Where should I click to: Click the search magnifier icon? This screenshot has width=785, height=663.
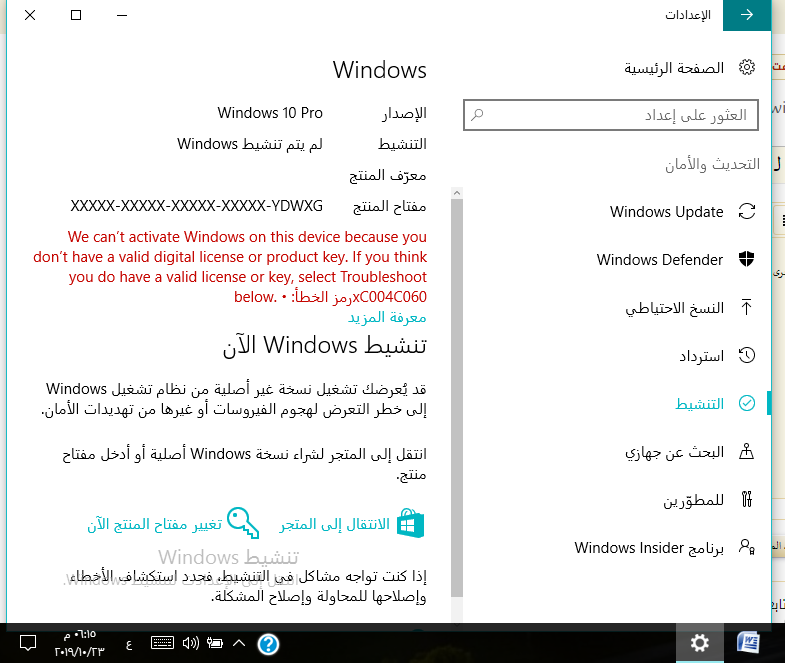(x=477, y=115)
